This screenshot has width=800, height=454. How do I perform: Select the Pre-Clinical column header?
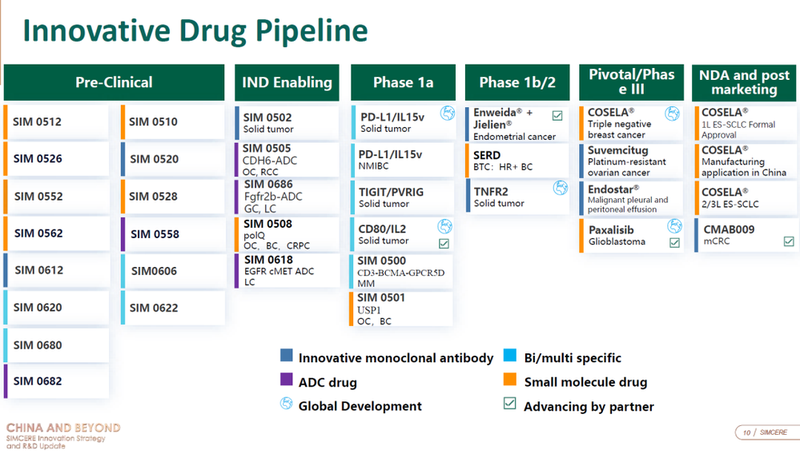click(113, 82)
